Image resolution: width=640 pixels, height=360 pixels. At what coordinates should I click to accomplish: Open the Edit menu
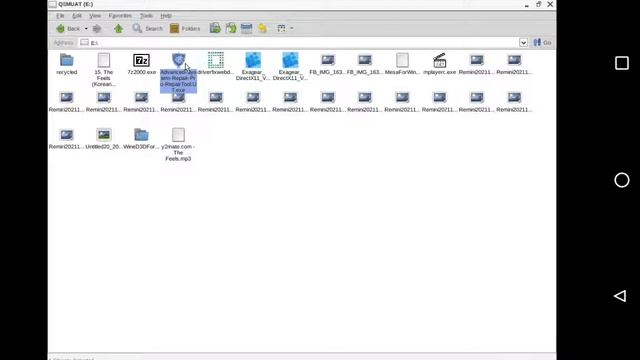click(x=77, y=16)
